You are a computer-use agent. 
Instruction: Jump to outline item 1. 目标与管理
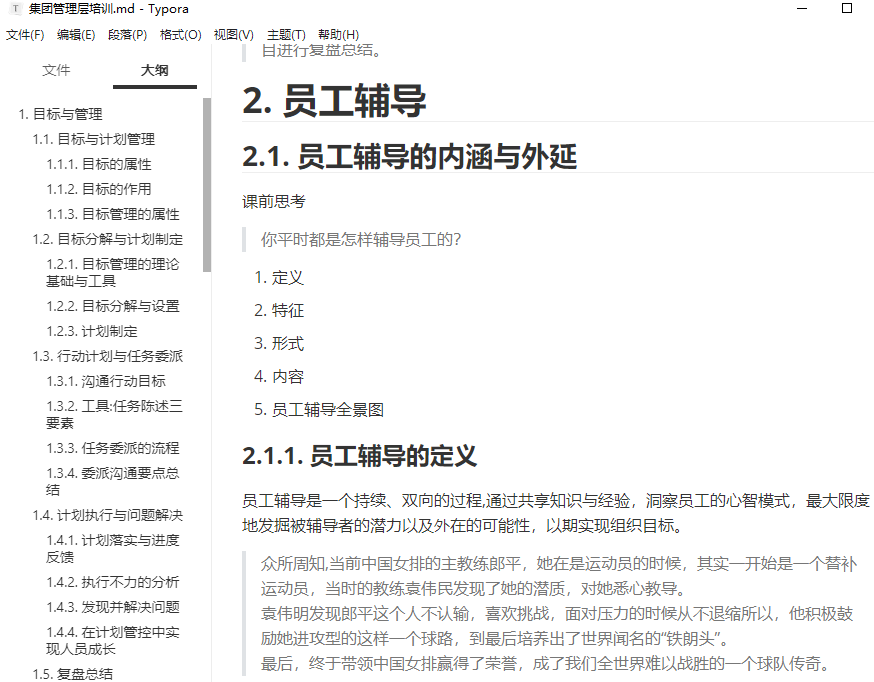(x=60, y=114)
